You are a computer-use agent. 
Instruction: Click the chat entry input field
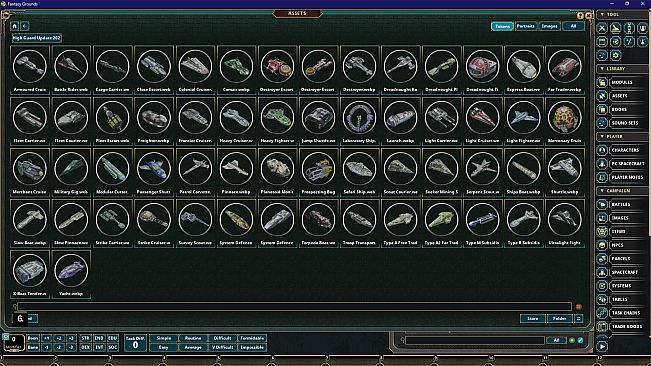tap(475, 340)
